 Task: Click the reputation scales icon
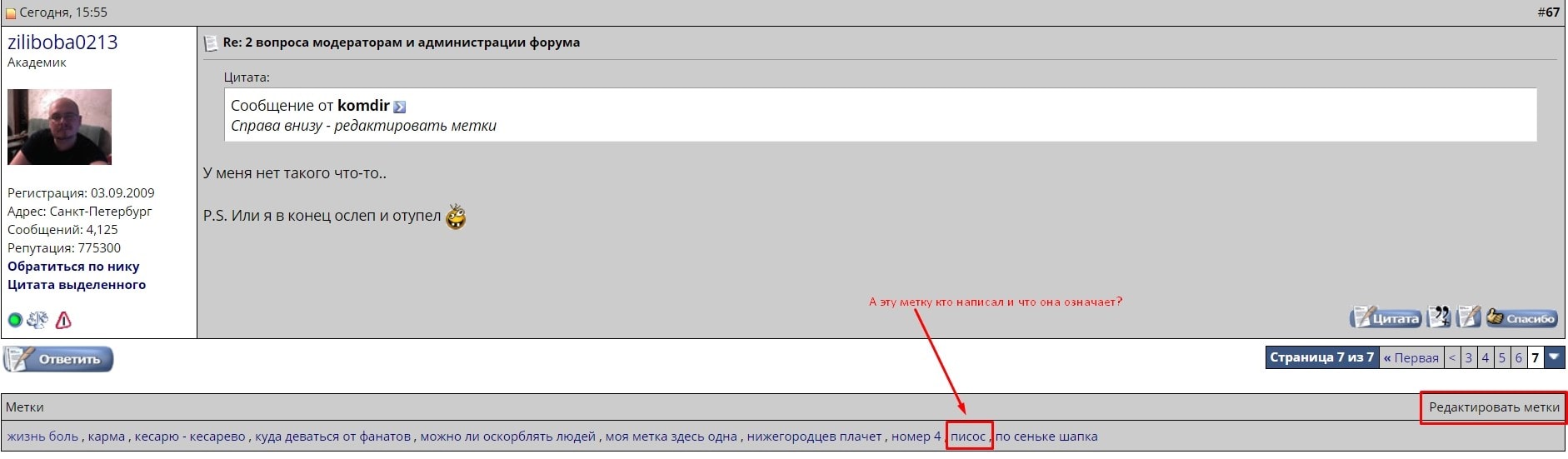tap(38, 320)
